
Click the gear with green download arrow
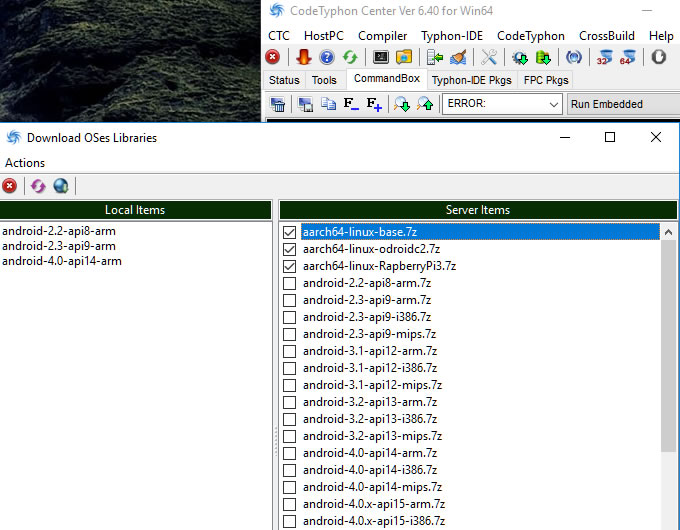[520, 57]
